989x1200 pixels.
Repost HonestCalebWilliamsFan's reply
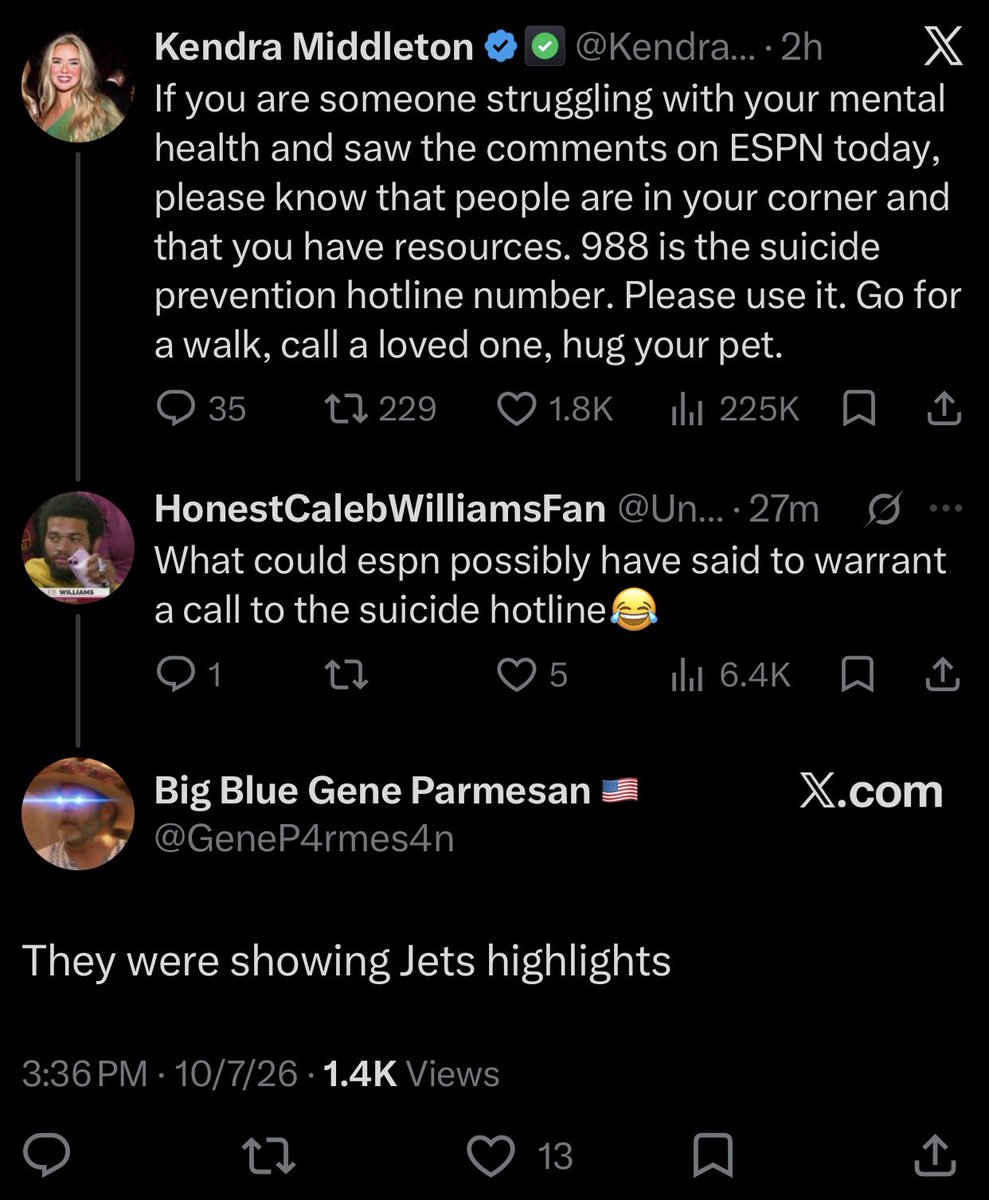(349, 677)
